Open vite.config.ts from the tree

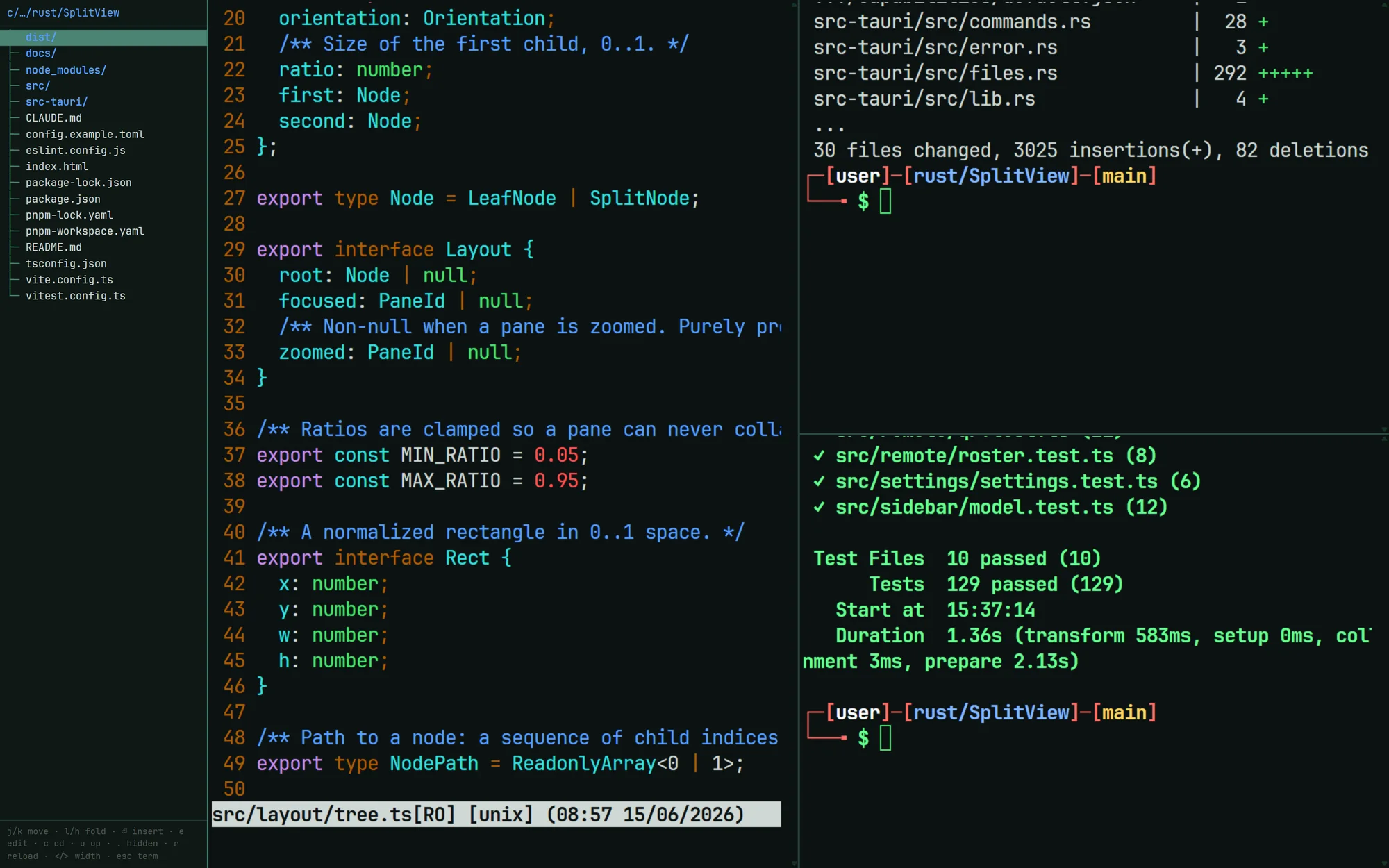tap(69, 280)
